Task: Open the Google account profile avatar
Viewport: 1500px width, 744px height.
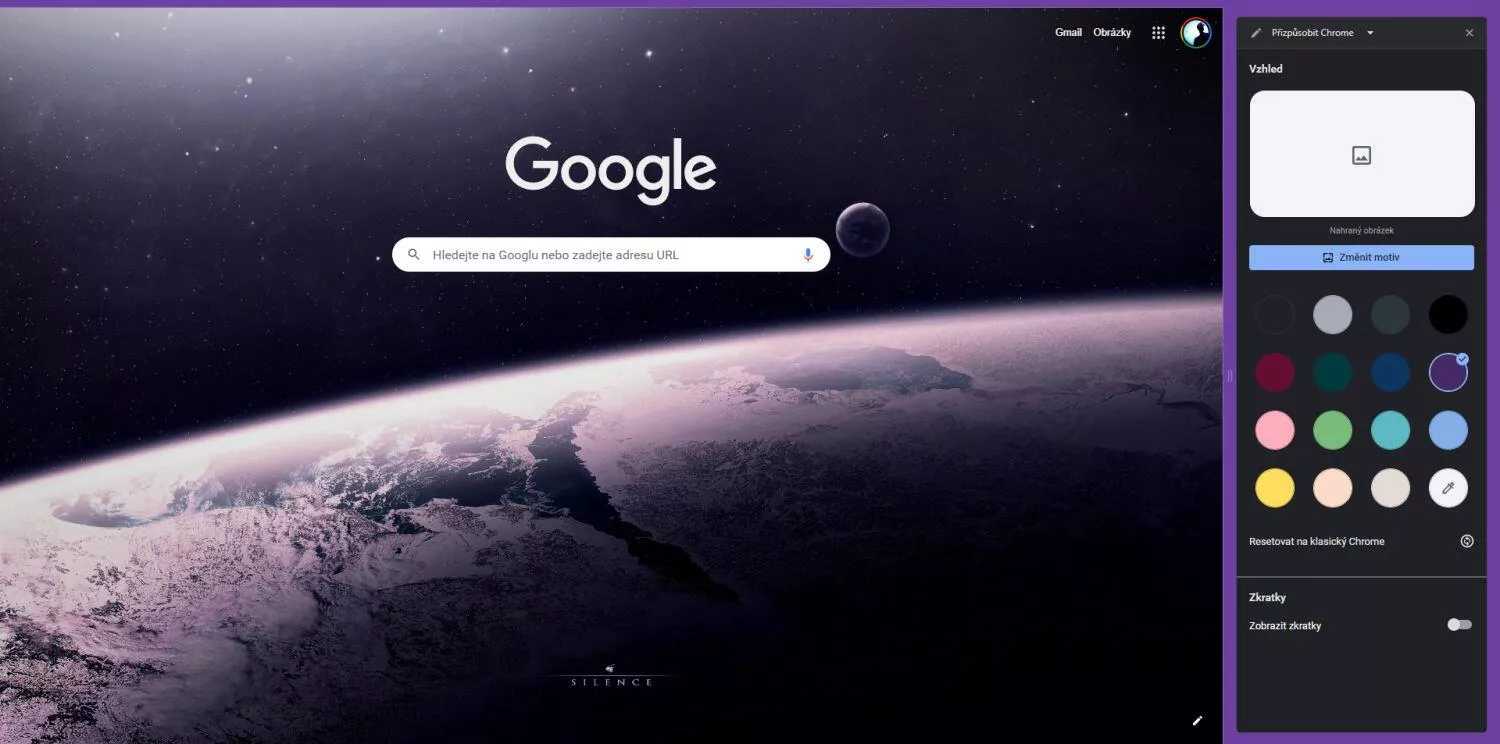Action: [1196, 33]
